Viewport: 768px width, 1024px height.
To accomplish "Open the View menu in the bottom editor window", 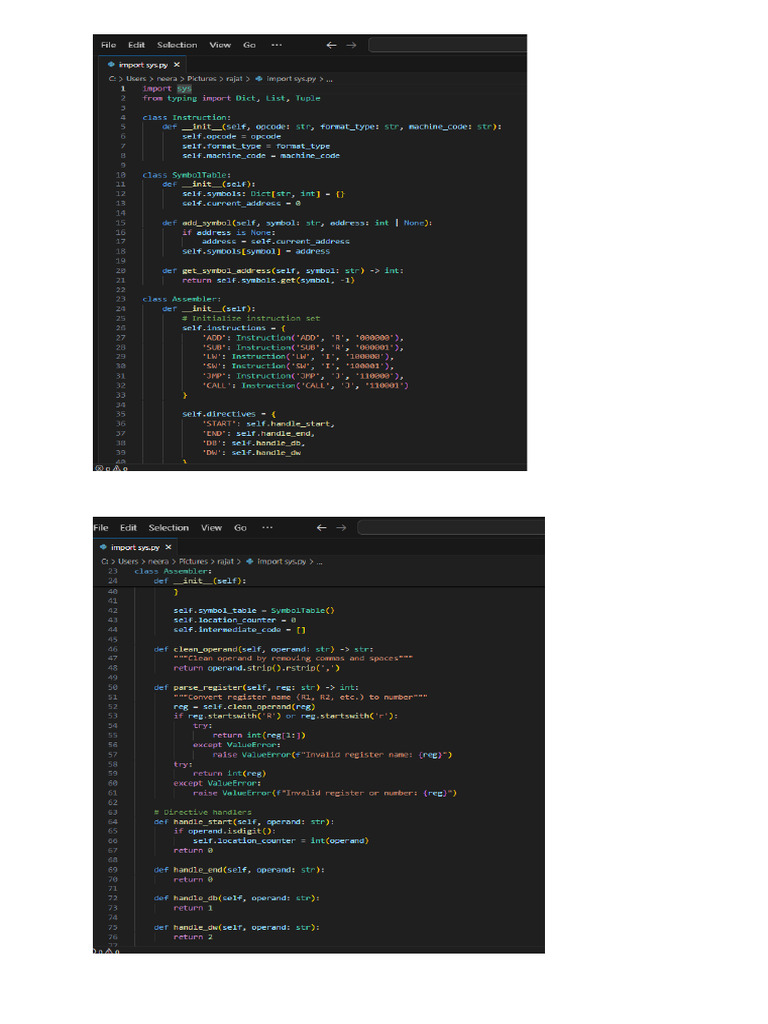I will point(211,528).
